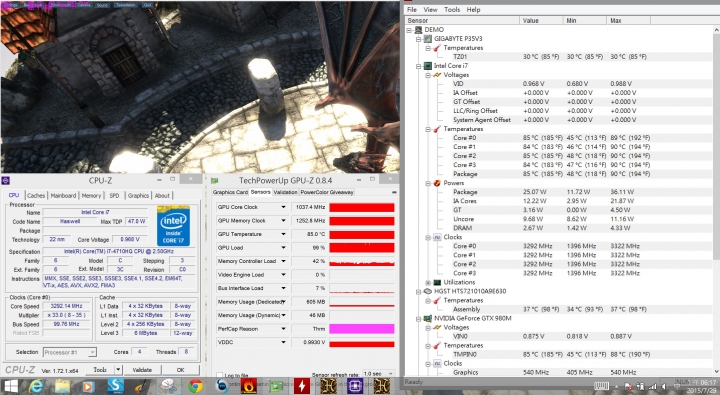Open the PerfCap Reason sensor dropdown

click(283, 329)
